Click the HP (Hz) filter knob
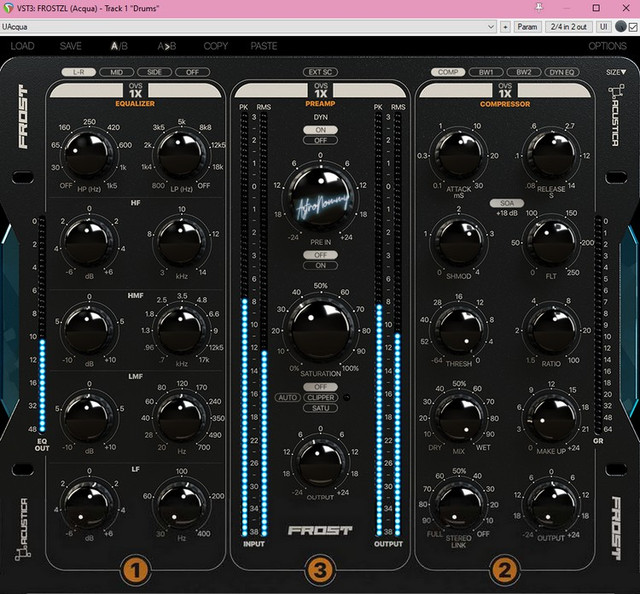 point(89,156)
